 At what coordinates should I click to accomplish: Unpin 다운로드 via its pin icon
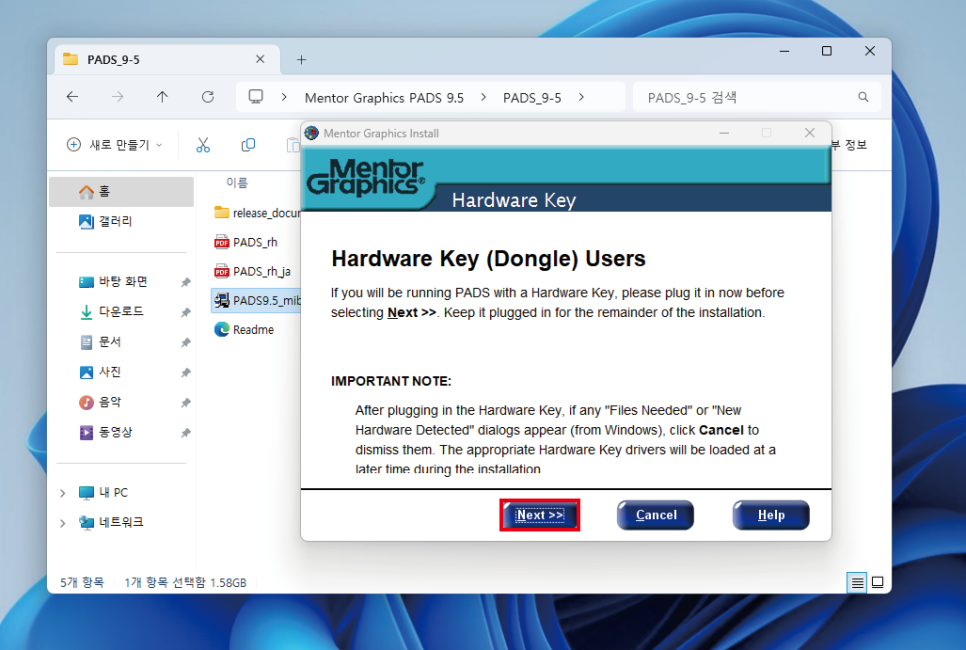coord(185,312)
